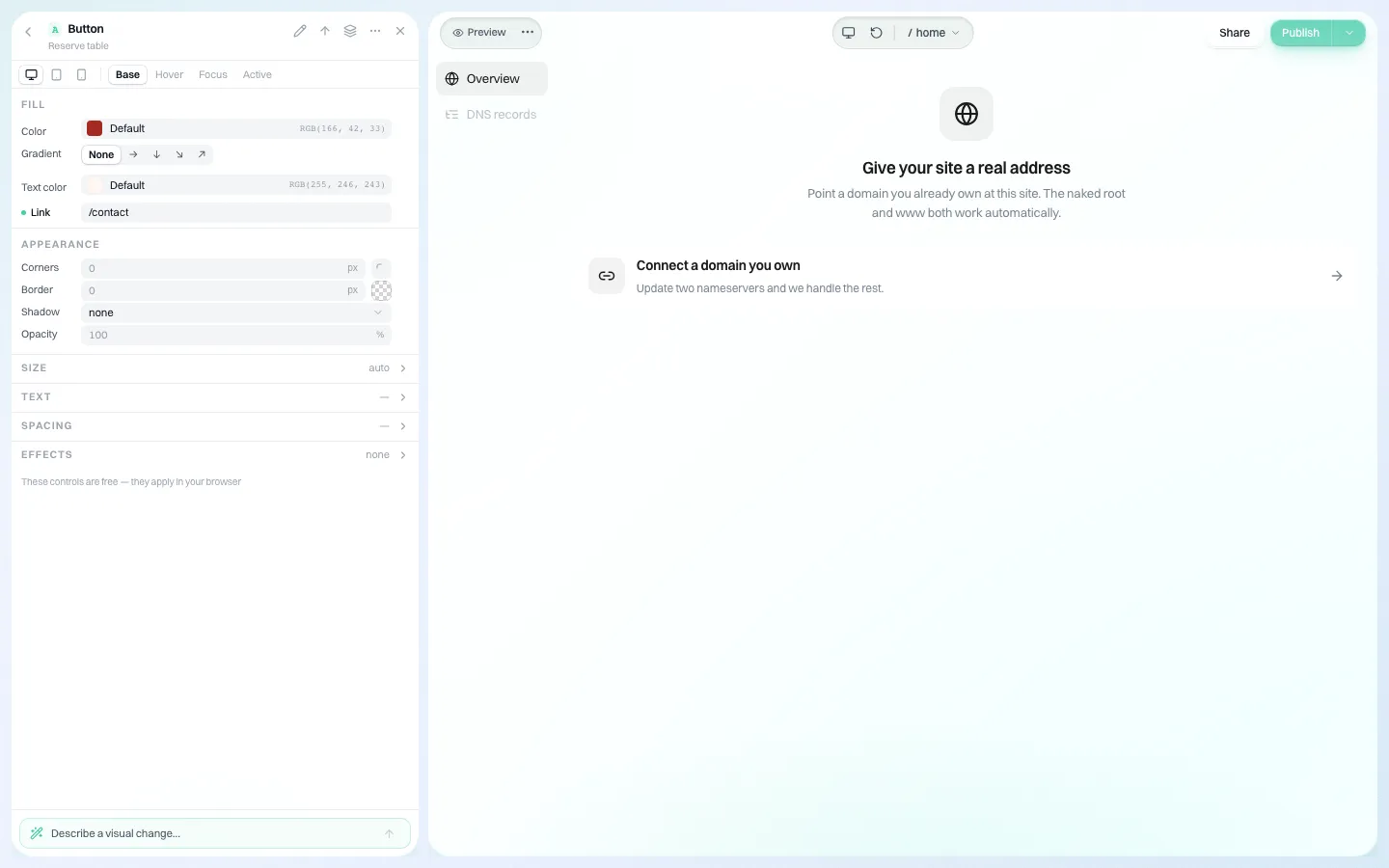Click the Publish button
The height and width of the screenshot is (868, 1389).
(x=1300, y=33)
